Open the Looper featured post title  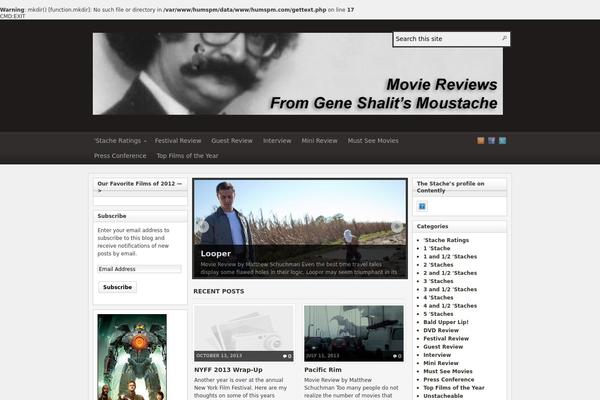click(x=215, y=253)
